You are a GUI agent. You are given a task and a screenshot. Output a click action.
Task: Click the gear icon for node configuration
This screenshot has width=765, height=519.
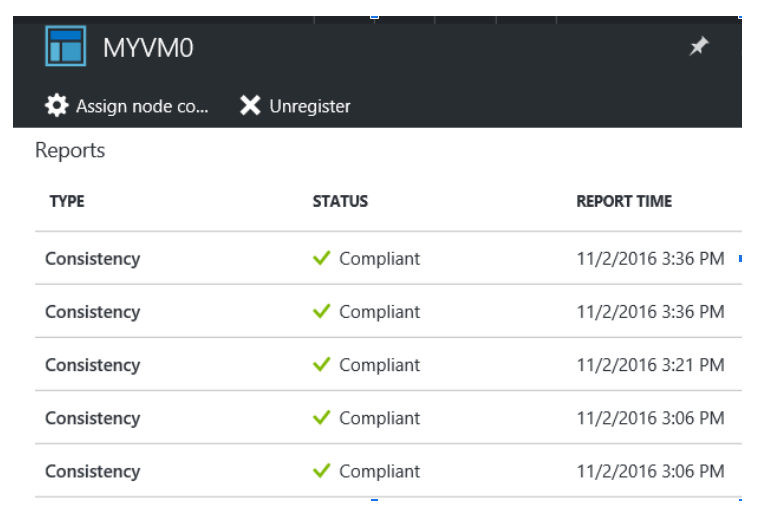coord(57,106)
